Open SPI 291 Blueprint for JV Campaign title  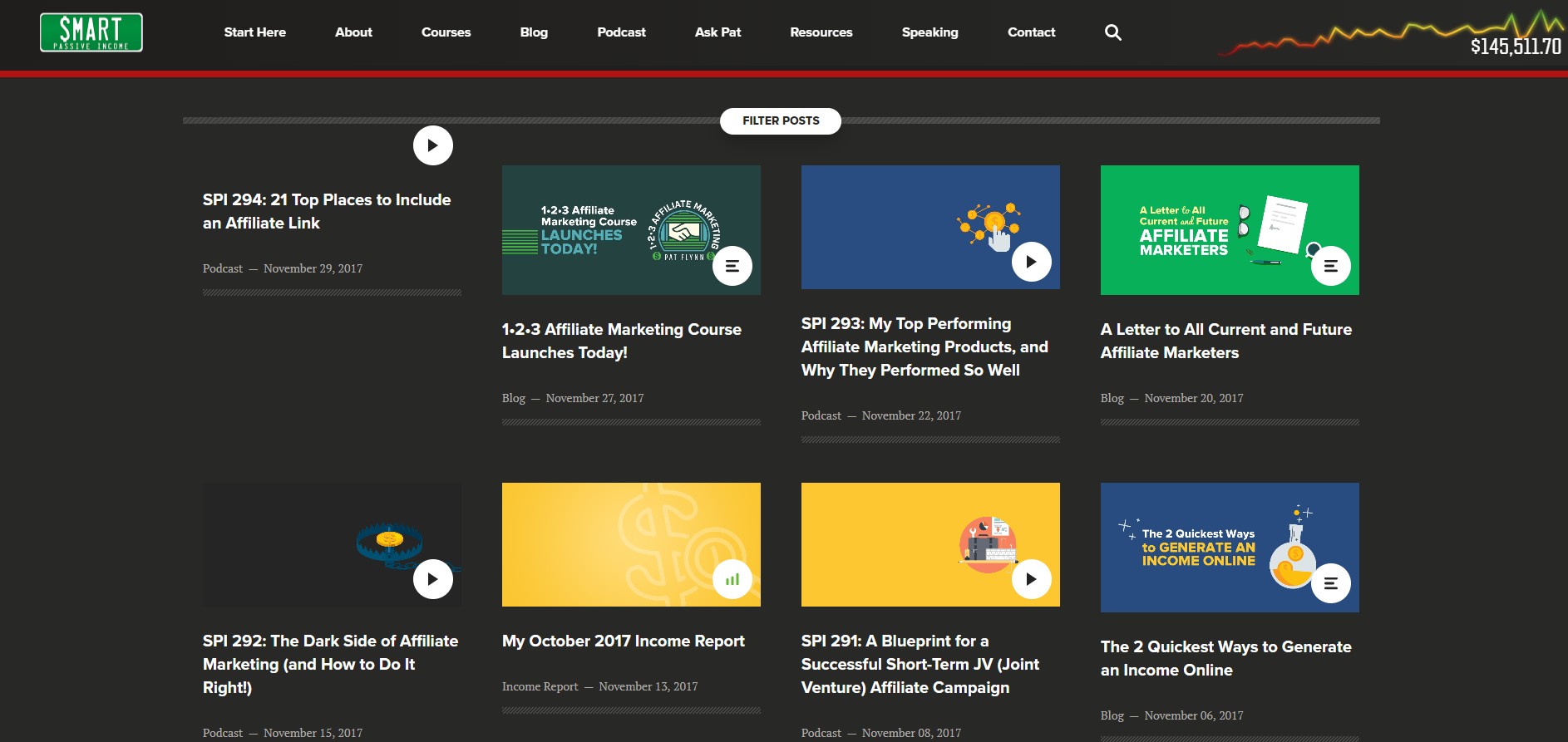[x=920, y=664]
